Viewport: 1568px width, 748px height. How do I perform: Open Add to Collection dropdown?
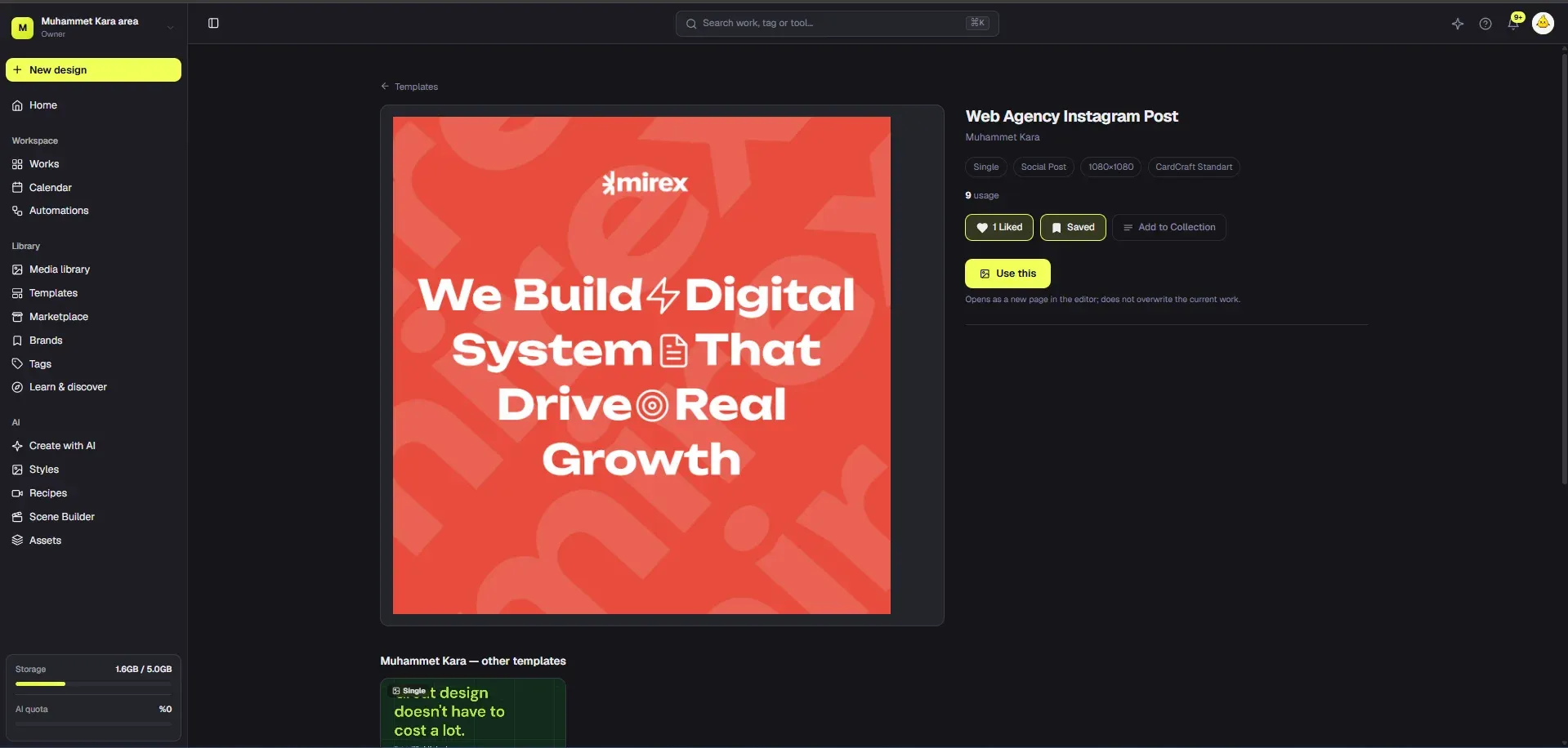click(x=1169, y=227)
